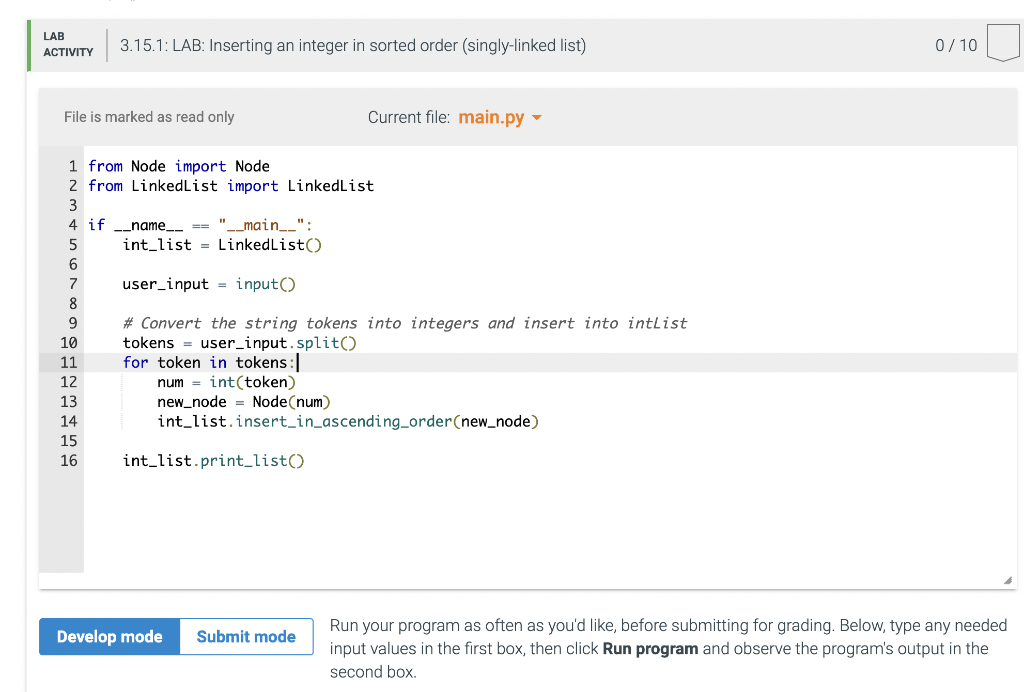
Task: Click the orange dropdown caret next to main.py
Action: [536, 117]
